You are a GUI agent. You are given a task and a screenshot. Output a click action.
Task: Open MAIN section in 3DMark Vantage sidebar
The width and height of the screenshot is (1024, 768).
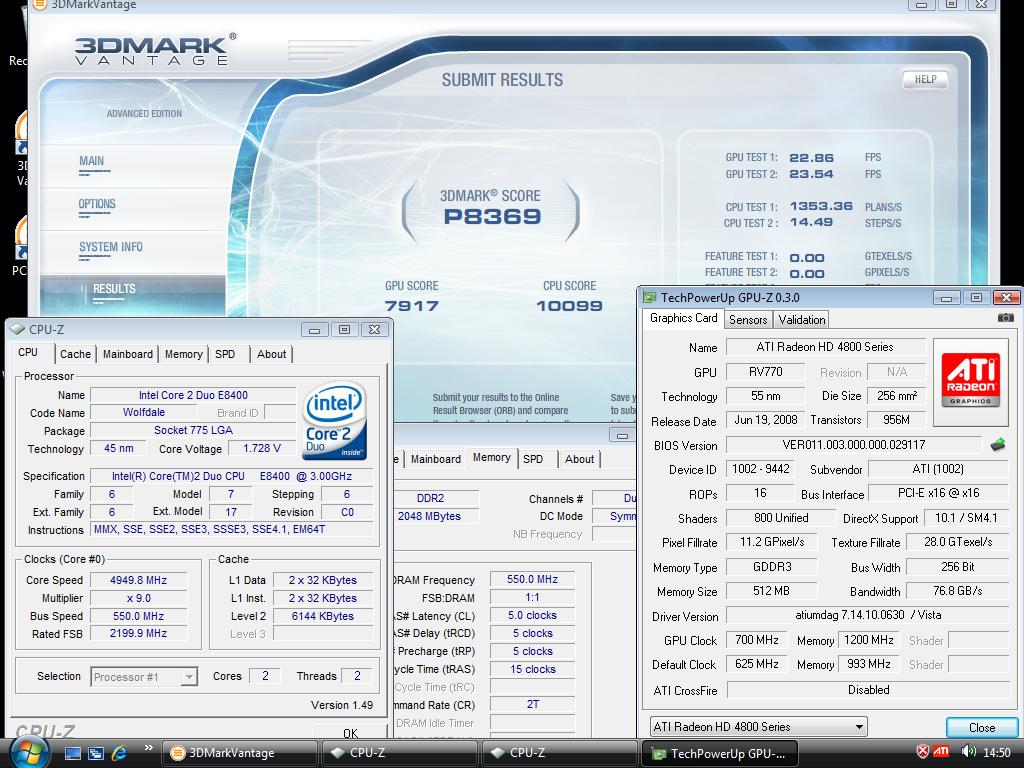(x=91, y=161)
